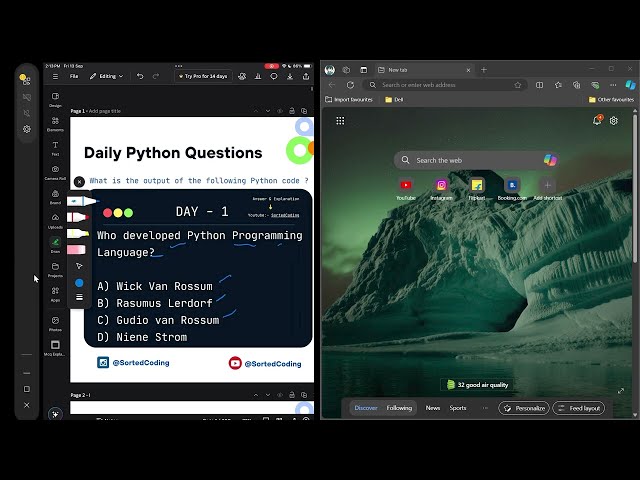Open Other favourites folder
This screenshot has width=640, height=480.
point(611,100)
